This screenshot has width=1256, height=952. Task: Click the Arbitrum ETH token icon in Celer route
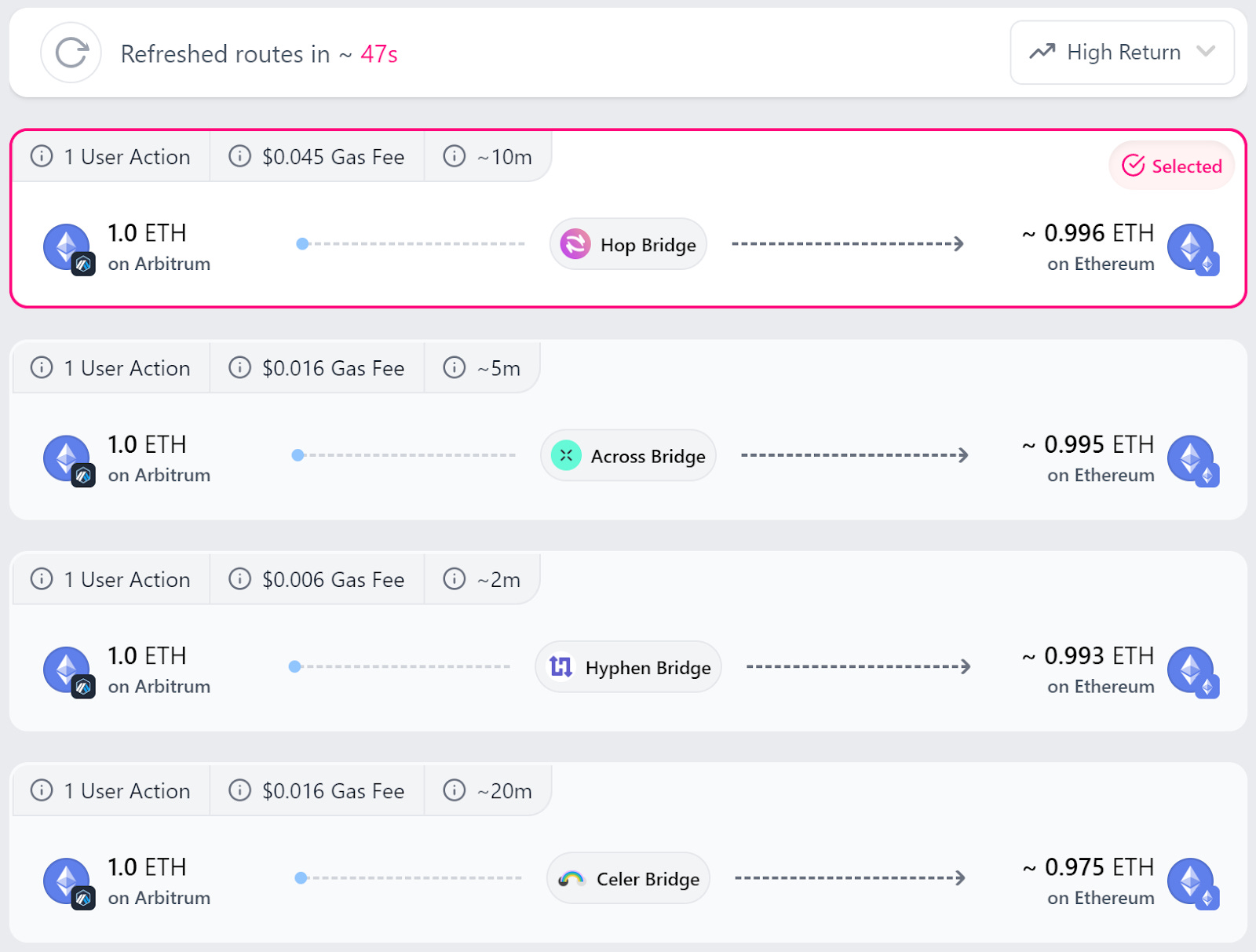tap(69, 883)
